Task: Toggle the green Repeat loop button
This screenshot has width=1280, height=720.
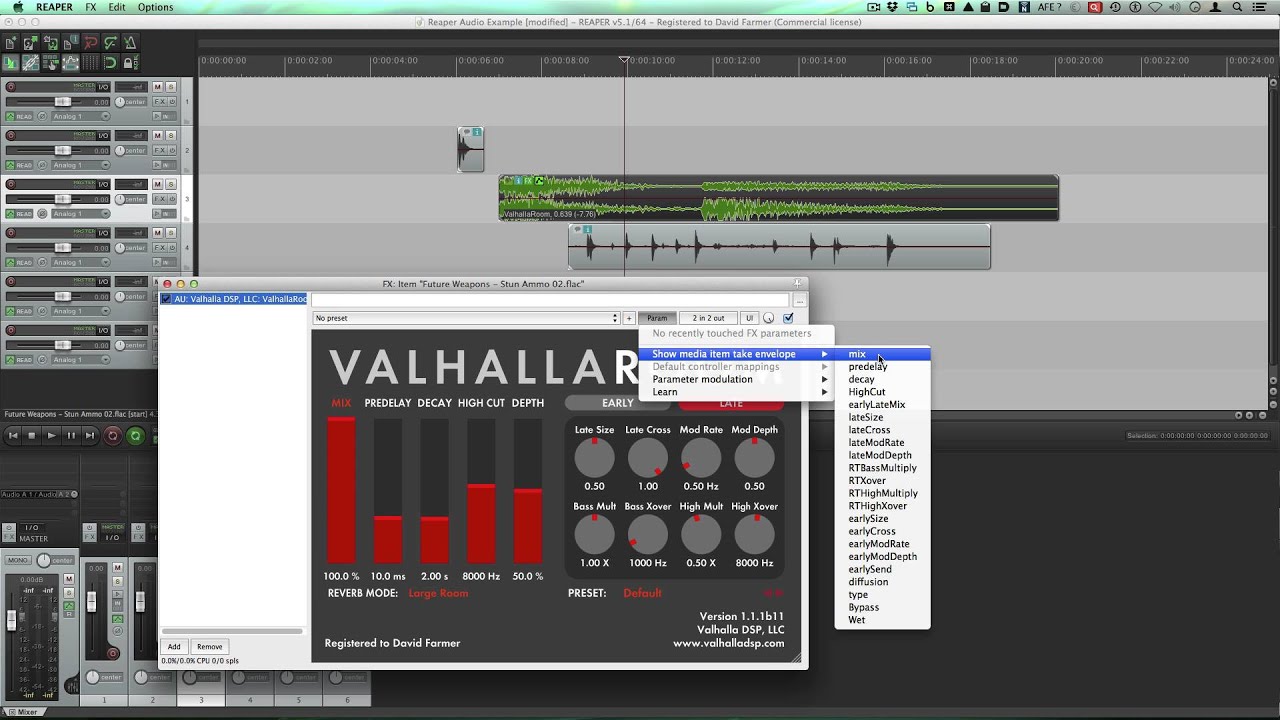Action: click(x=136, y=436)
